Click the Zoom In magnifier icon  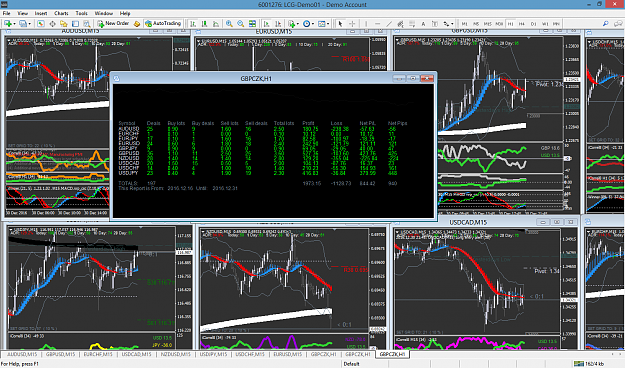(x=229, y=24)
